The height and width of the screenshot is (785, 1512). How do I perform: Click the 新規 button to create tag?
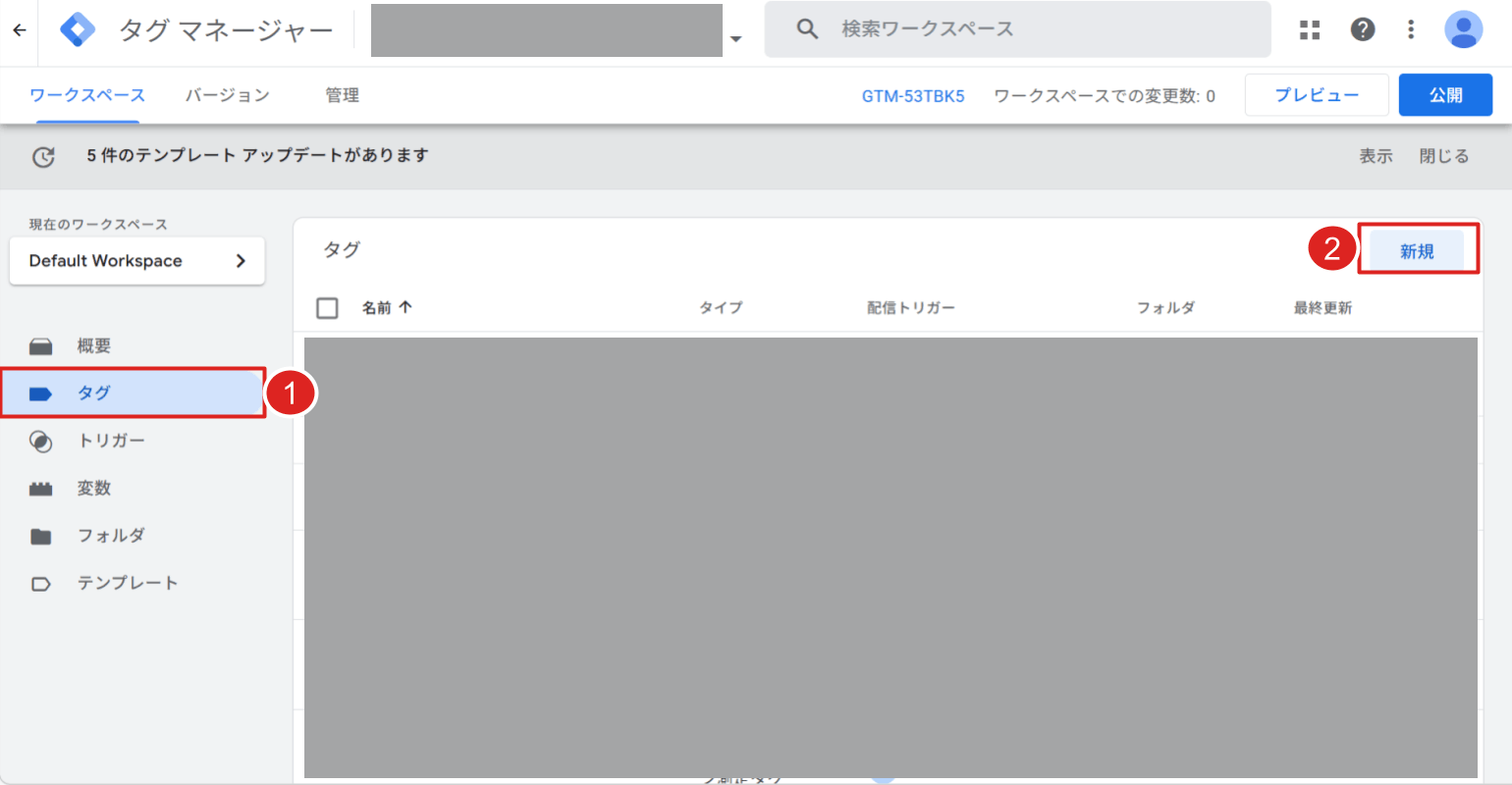coord(1417,251)
